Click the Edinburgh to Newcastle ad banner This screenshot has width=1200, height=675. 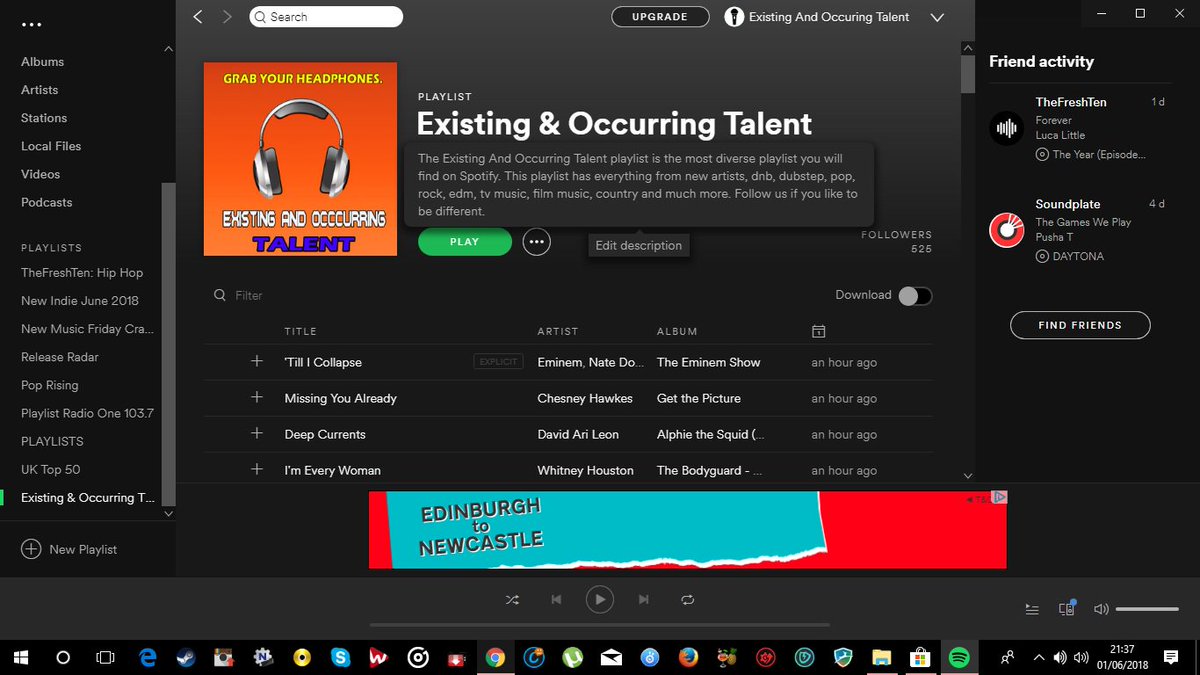[x=687, y=529]
